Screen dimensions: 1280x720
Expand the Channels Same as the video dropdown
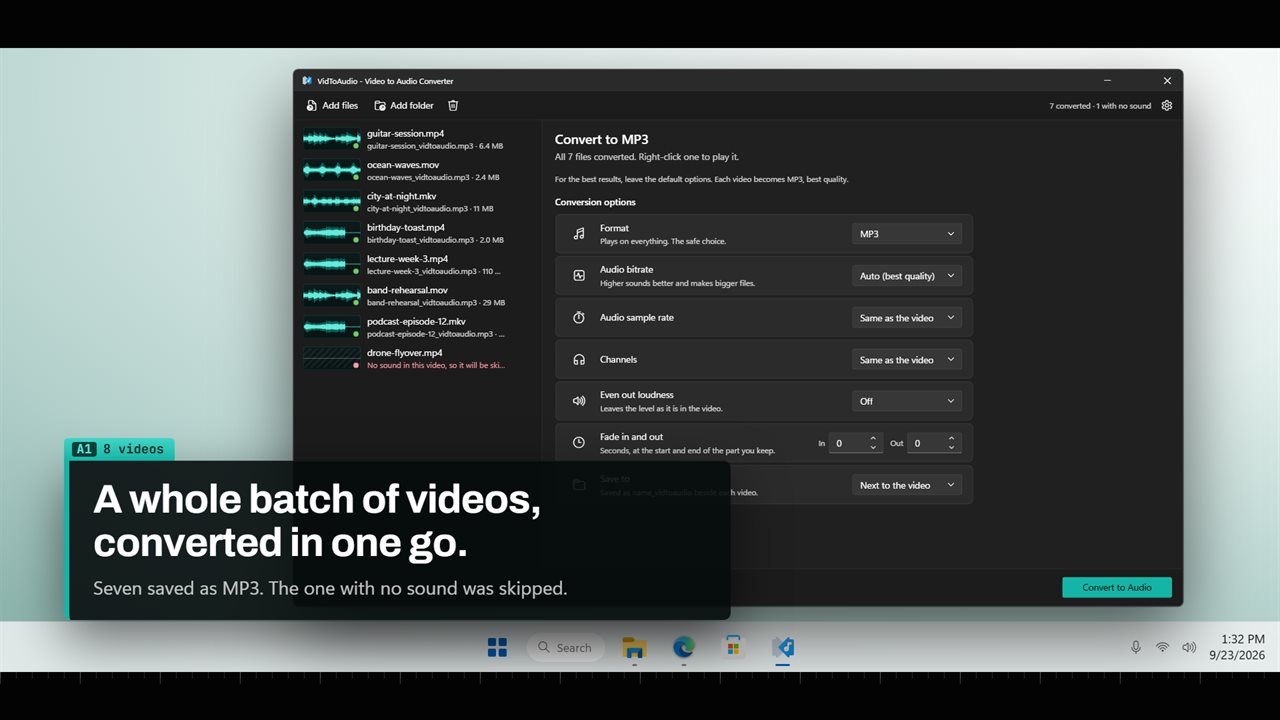[907, 360]
